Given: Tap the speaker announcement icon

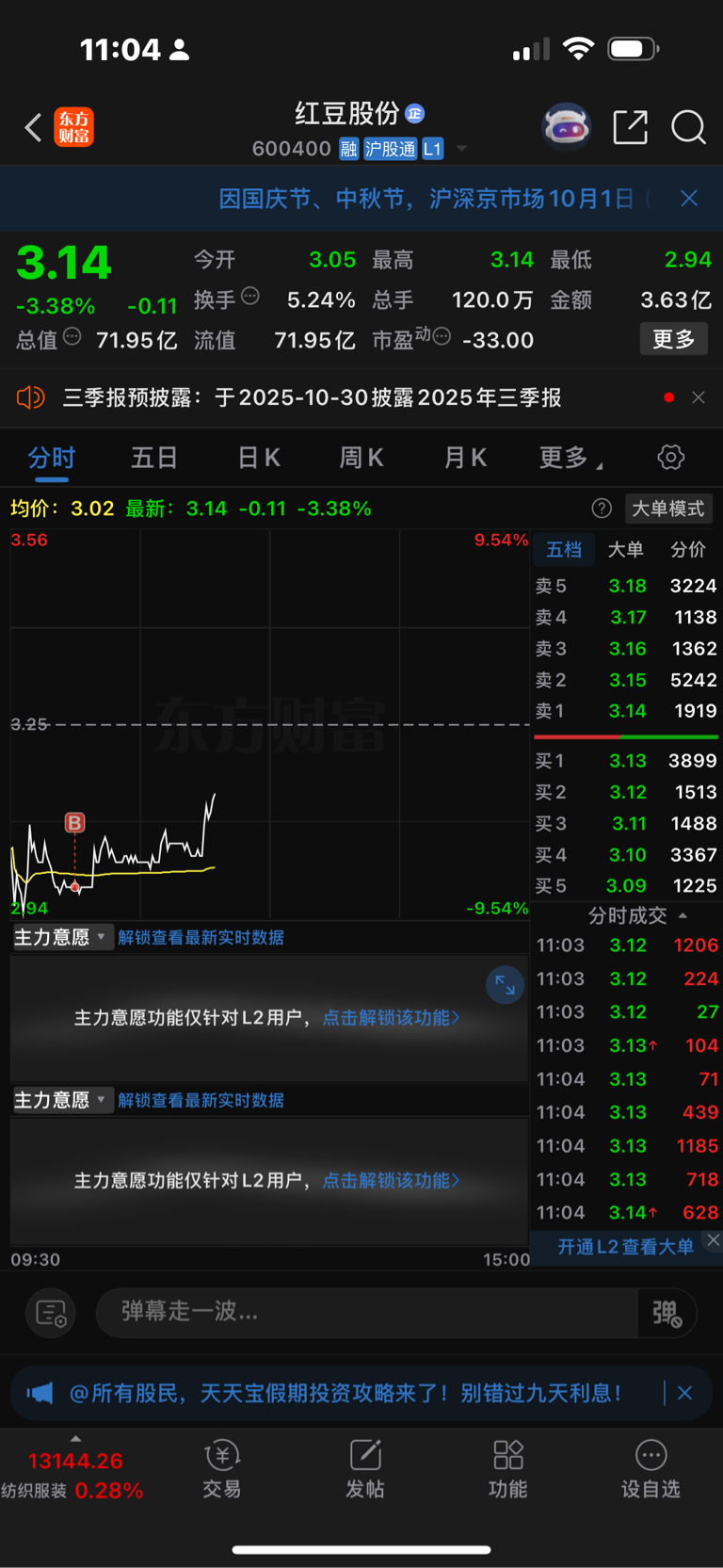Looking at the screenshot, I should pyautogui.click(x=31, y=397).
